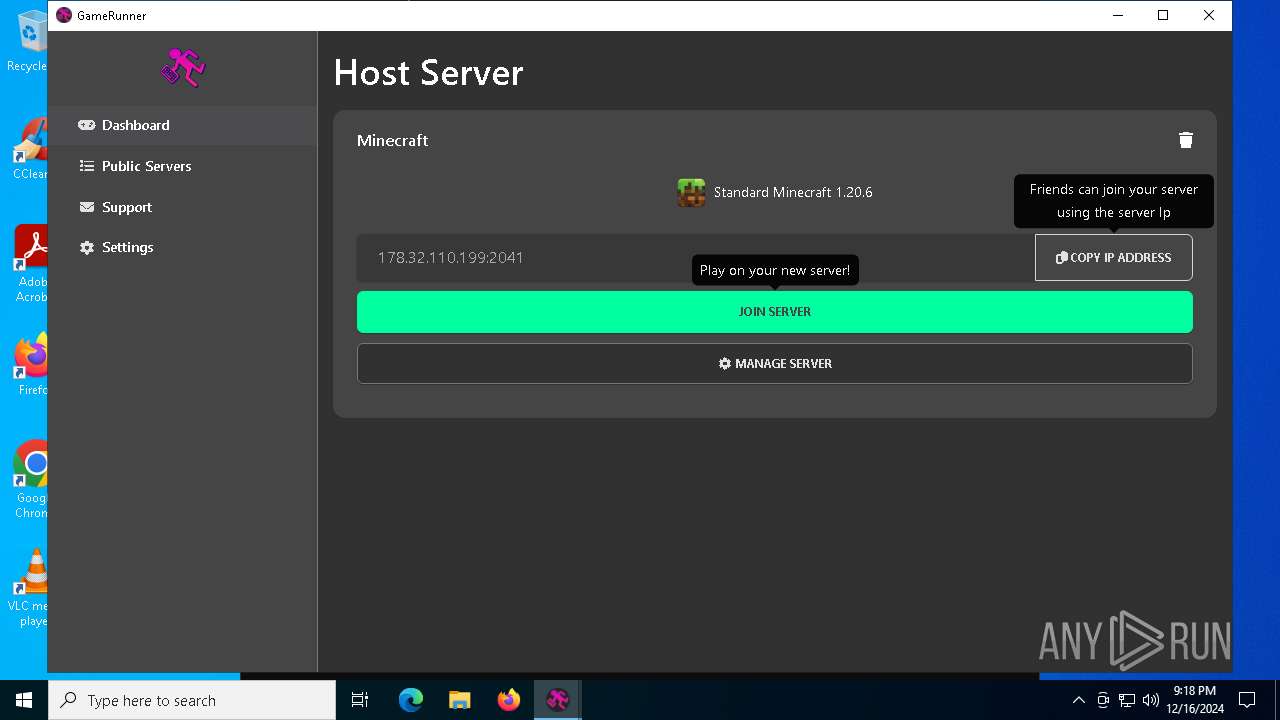Open the Dashboard sidebar item

click(182, 125)
